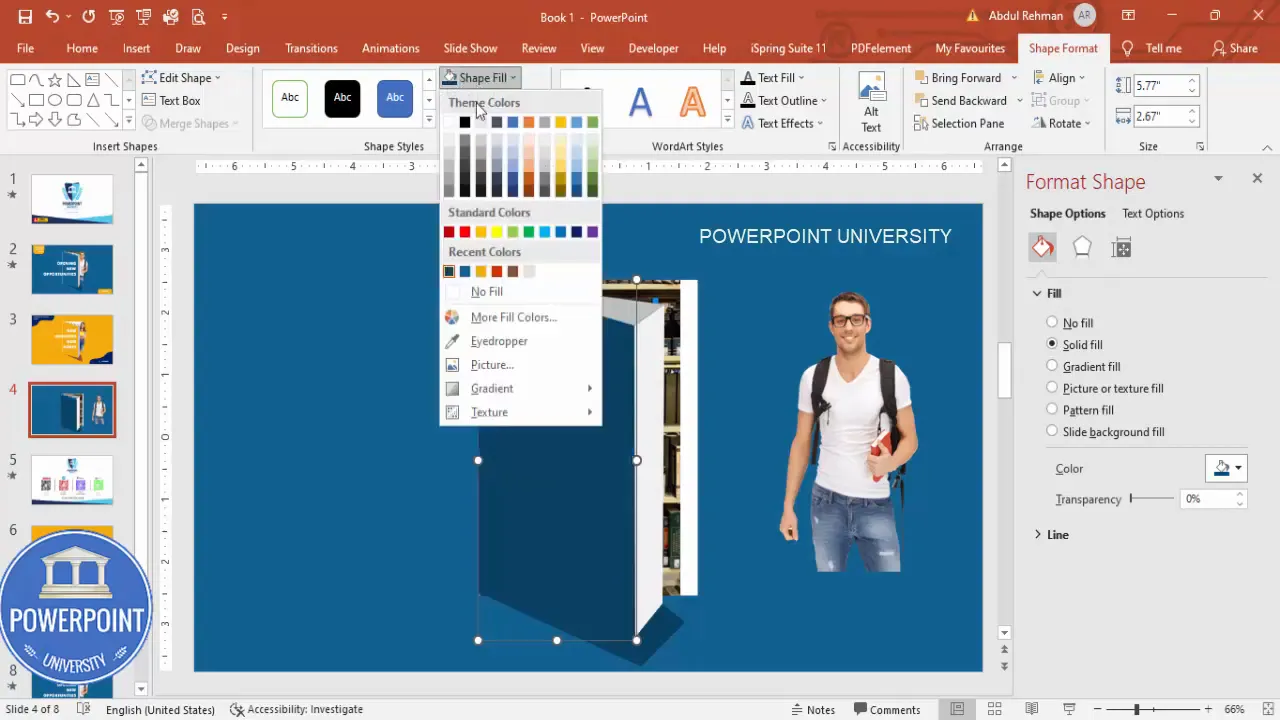1280x720 pixels.
Task: Click the Alt Text button
Action: (871, 102)
